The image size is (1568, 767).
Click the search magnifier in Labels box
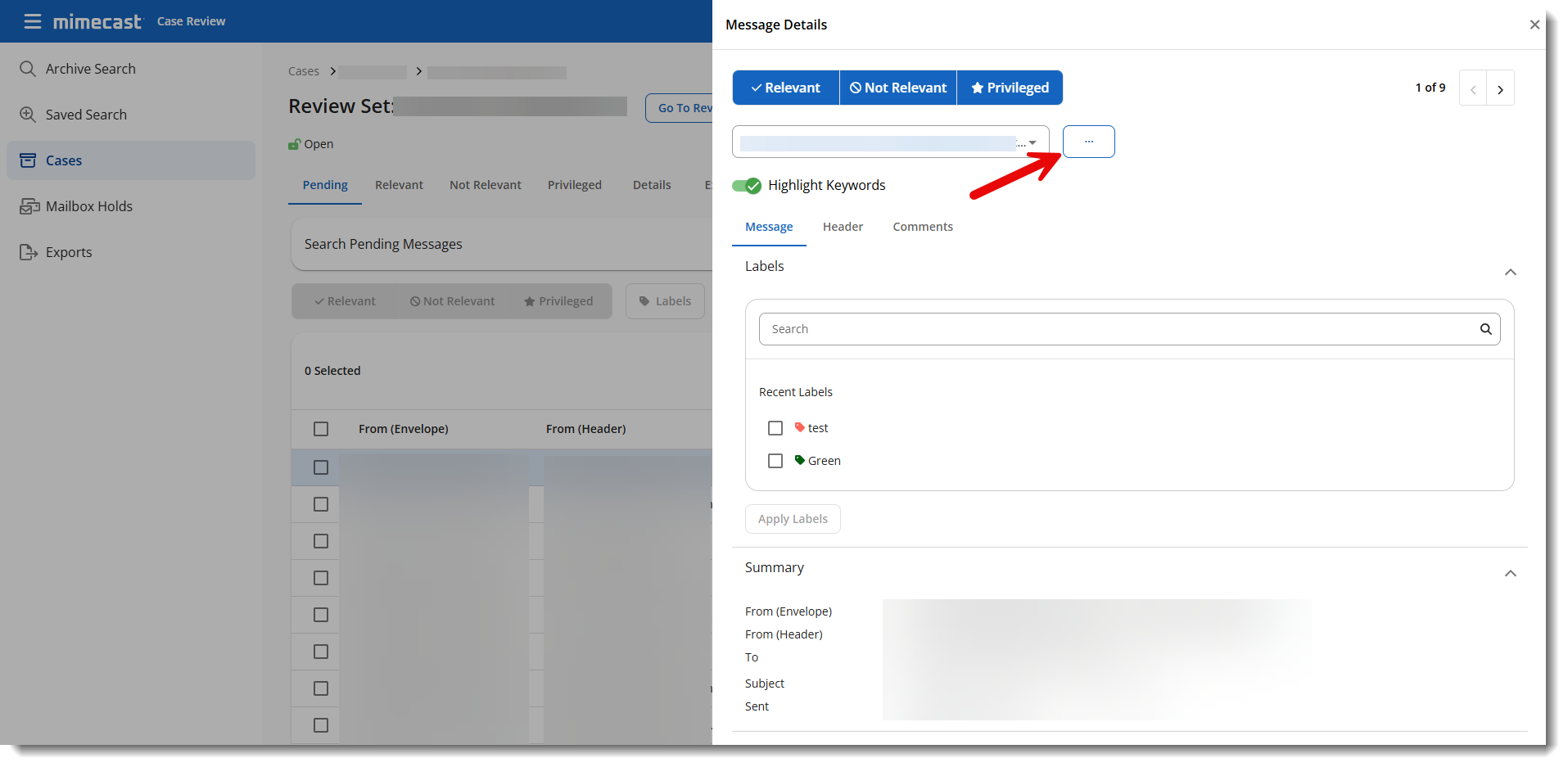1485,329
